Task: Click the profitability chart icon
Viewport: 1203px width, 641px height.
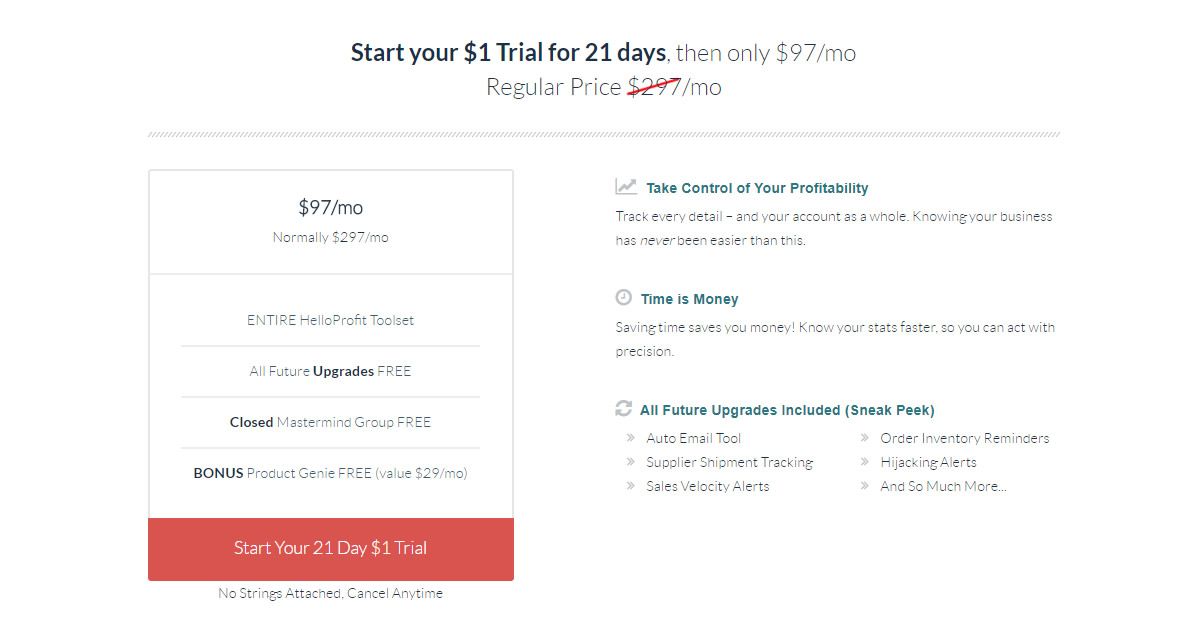Action: tap(626, 186)
